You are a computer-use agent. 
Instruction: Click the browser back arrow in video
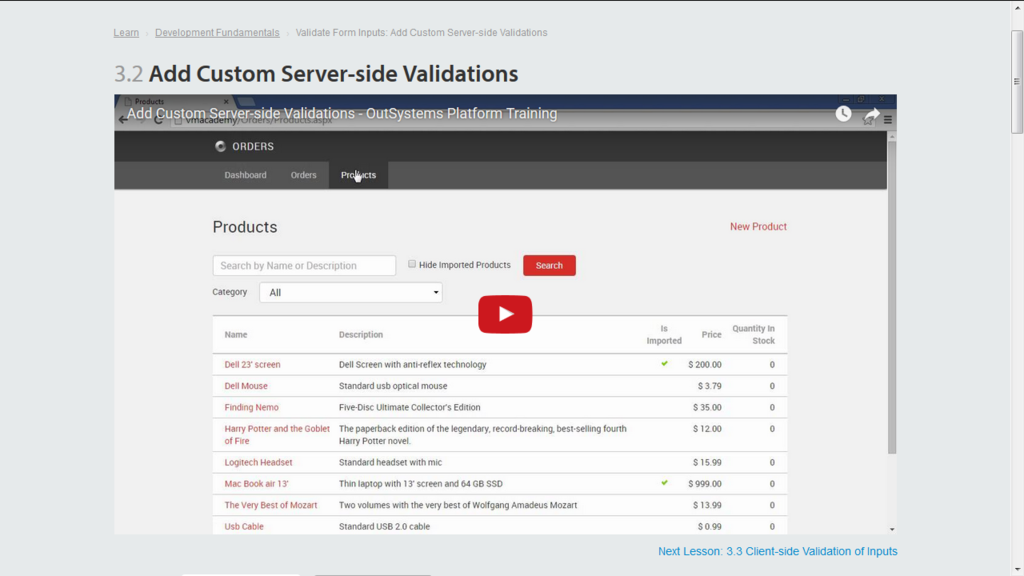click(123, 120)
